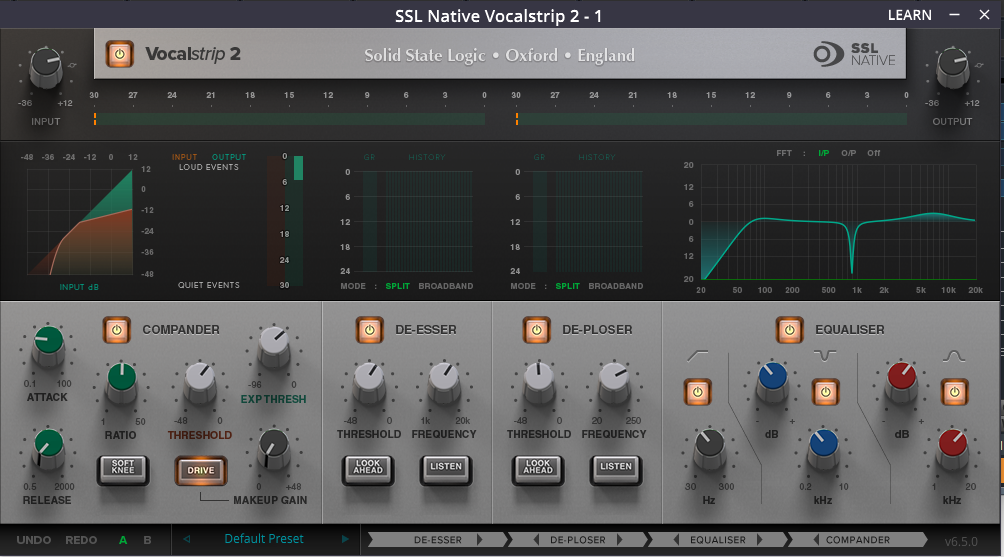Move Compander left in the processing order
Screen dimensions: 1004x557
[x=816, y=540]
